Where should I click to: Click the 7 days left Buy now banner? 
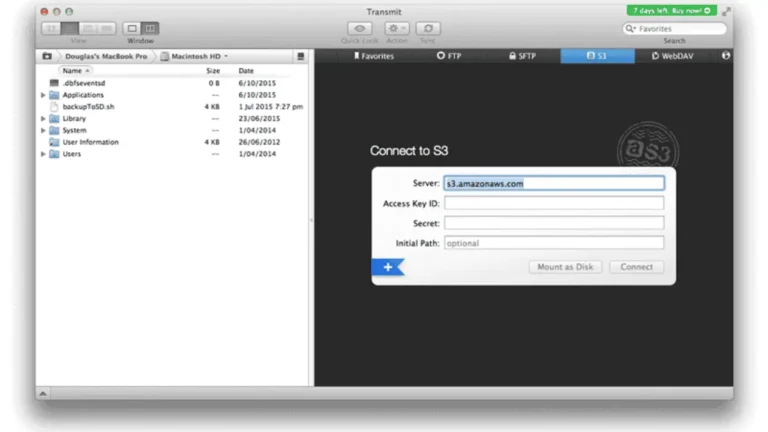672,10
